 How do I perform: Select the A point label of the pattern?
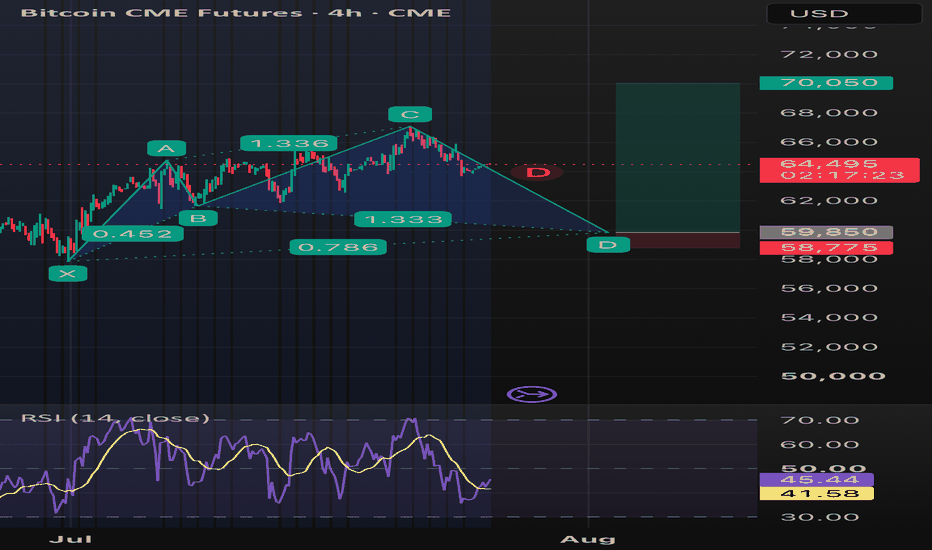pos(166,149)
